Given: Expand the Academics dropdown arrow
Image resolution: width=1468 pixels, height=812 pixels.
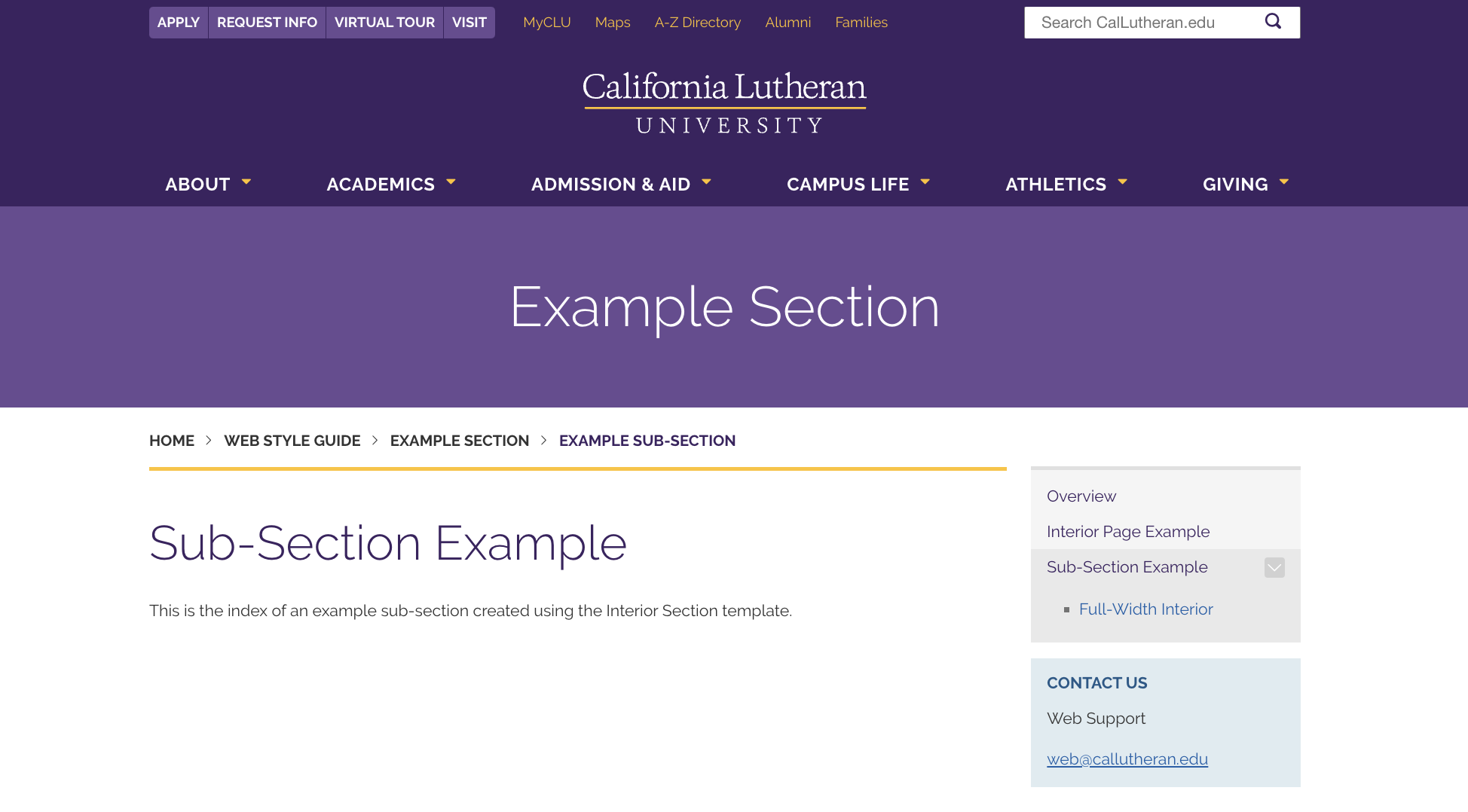Looking at the screenshot, I should tap(451, 182).
